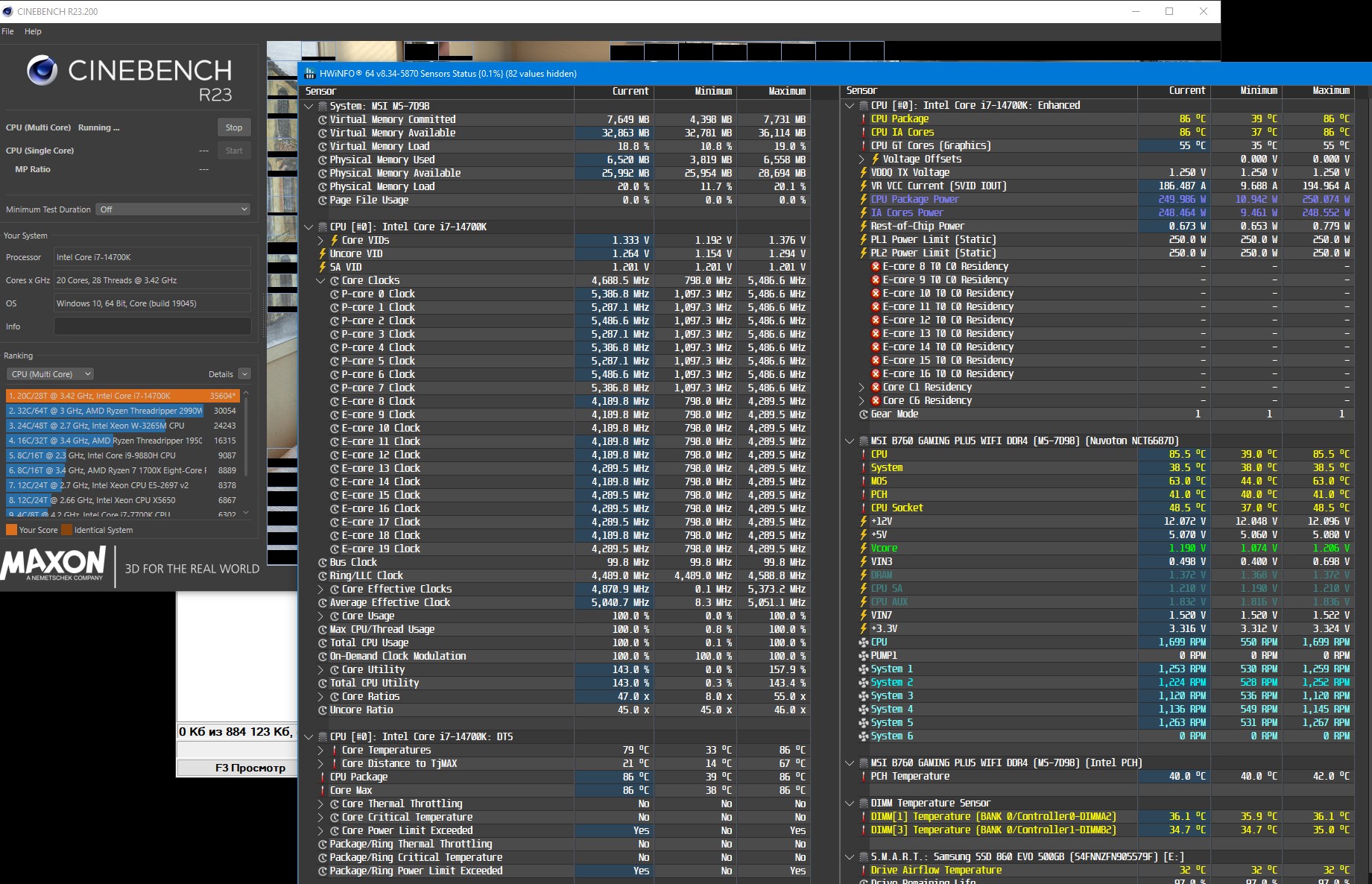
Task: Click the icon beside Total CPU Usage
Action: pyautogui.click(x=323, y=643)
